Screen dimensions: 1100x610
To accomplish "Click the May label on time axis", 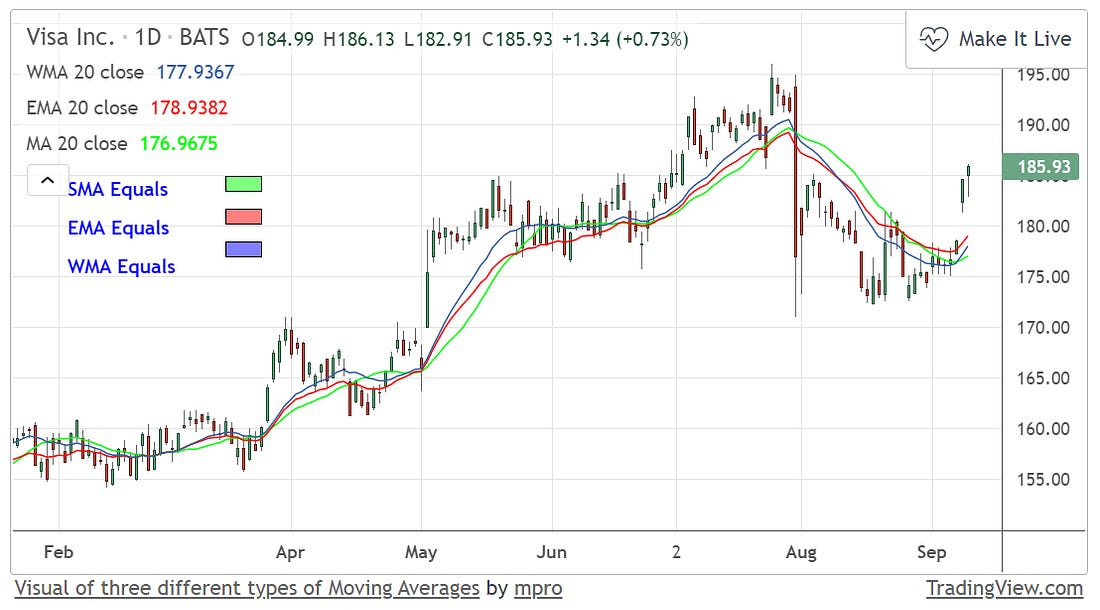I will (421, 553).
